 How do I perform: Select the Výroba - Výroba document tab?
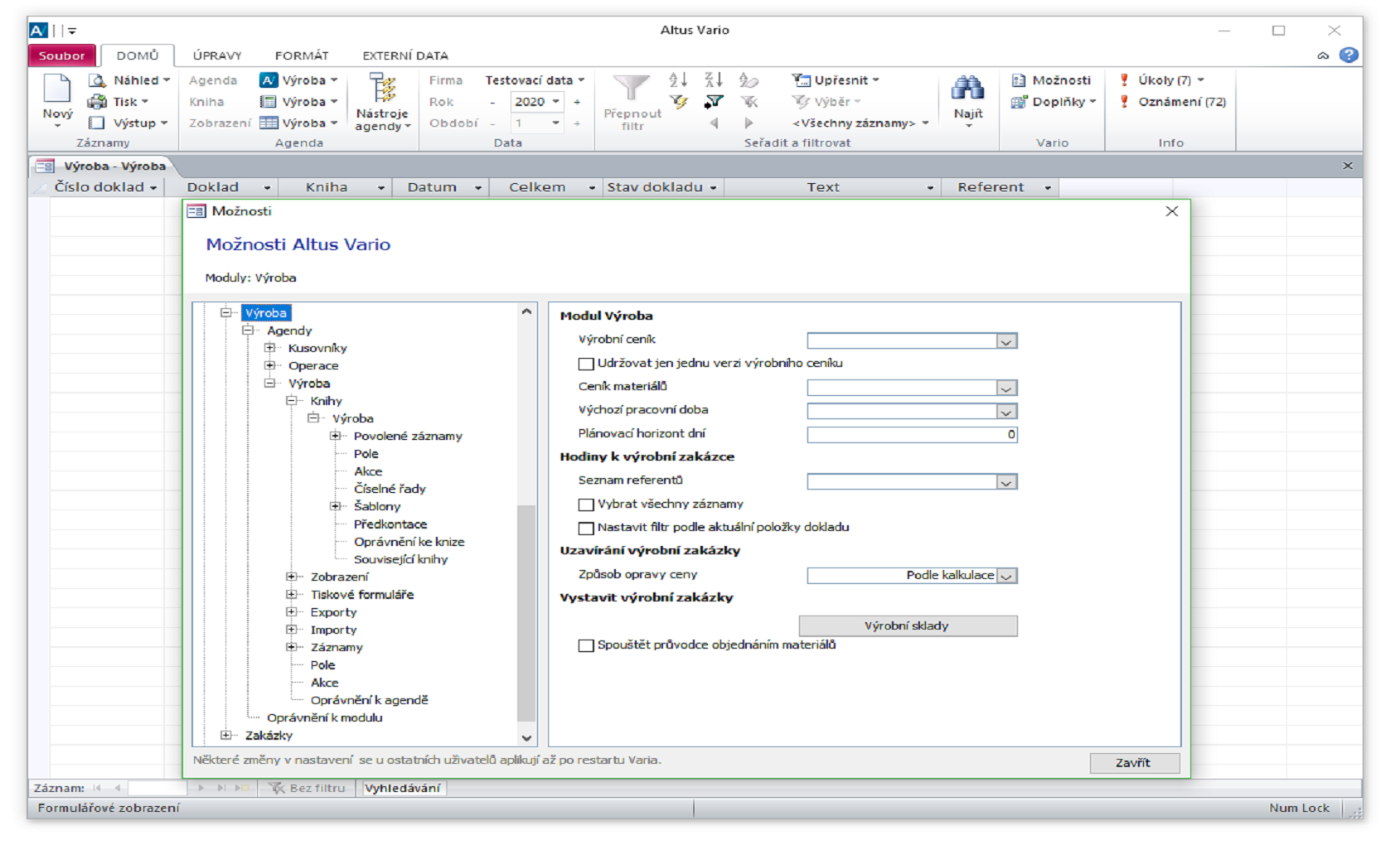tap(104, 166)
